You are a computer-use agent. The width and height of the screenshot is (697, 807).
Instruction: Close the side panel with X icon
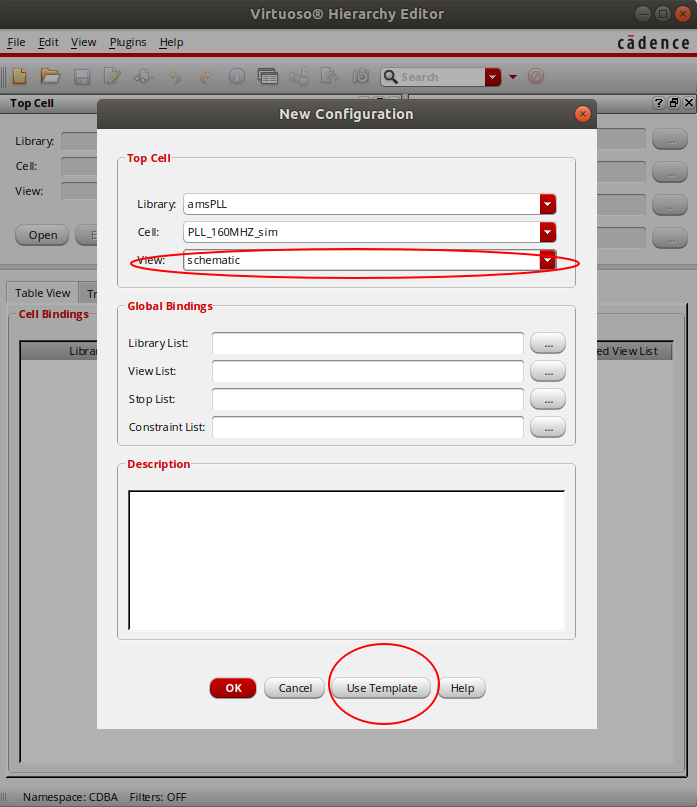[x=689, y=103]
